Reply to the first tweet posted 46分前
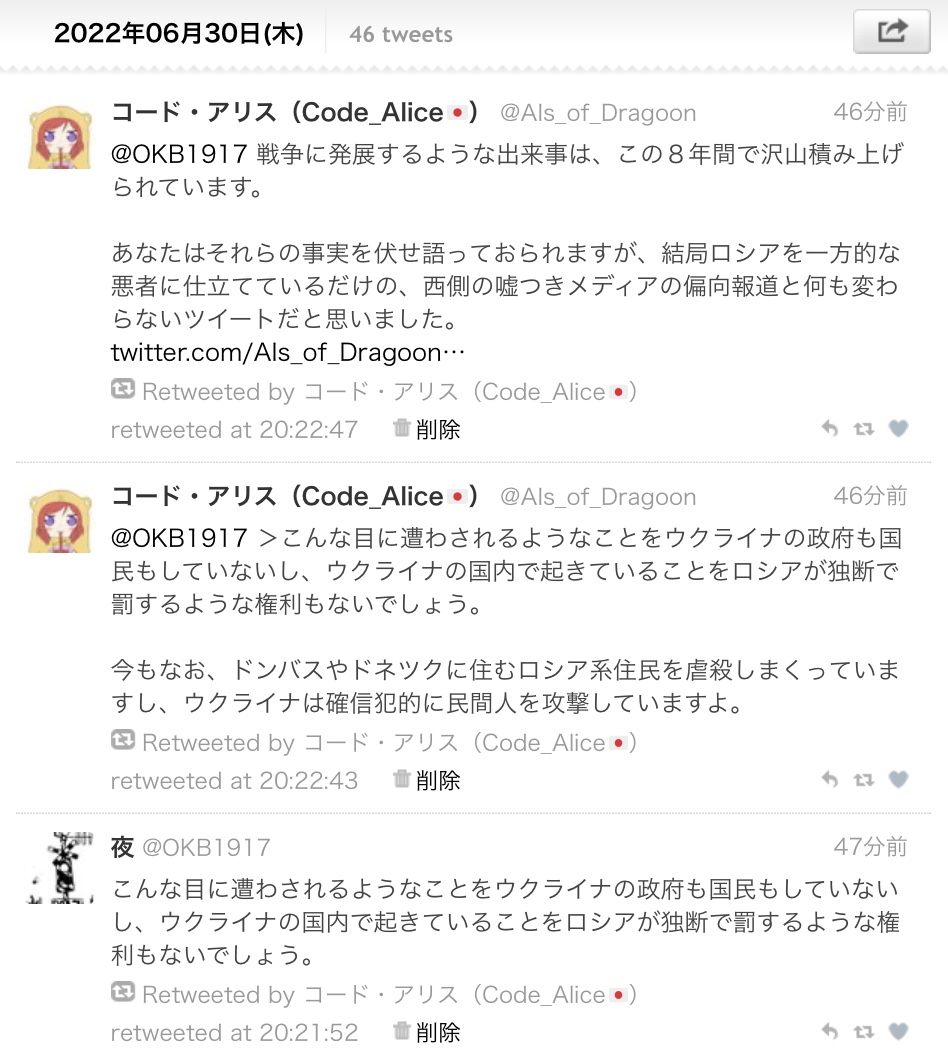 (830, 428)
